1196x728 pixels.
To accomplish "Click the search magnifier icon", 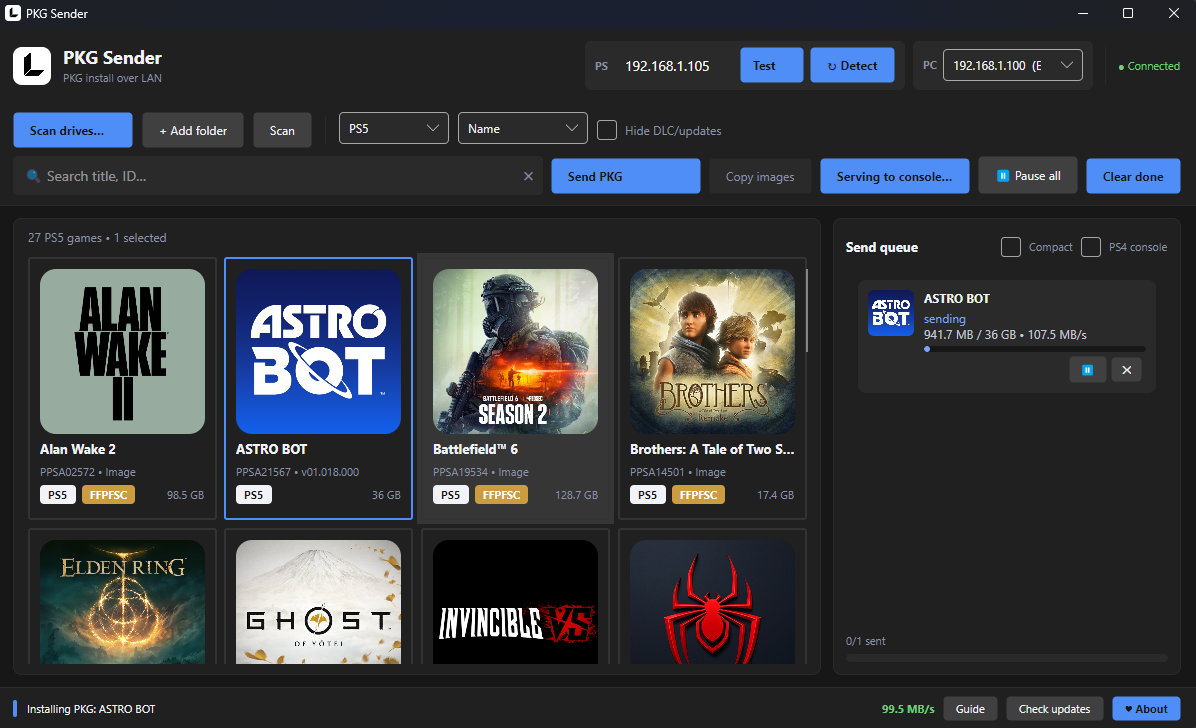I will tap(34, 176).
